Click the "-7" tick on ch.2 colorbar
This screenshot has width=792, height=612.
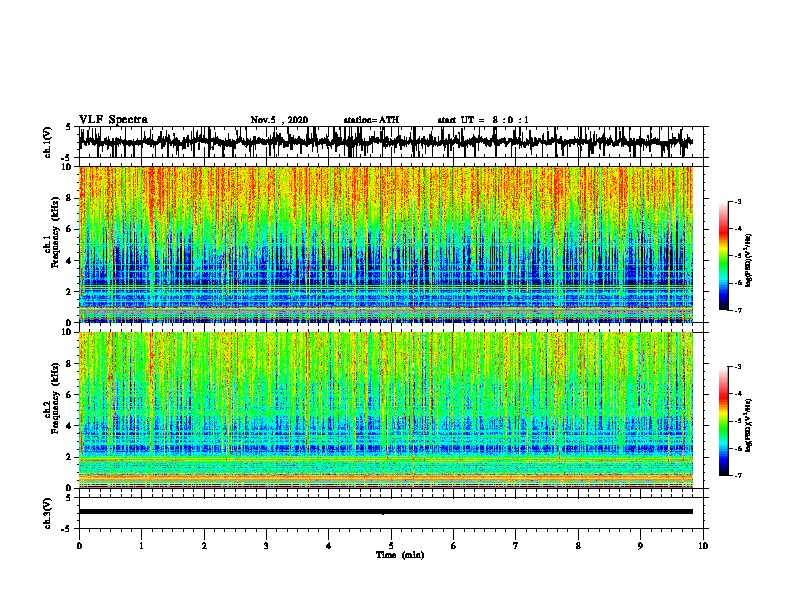click(x=738, y=475)
